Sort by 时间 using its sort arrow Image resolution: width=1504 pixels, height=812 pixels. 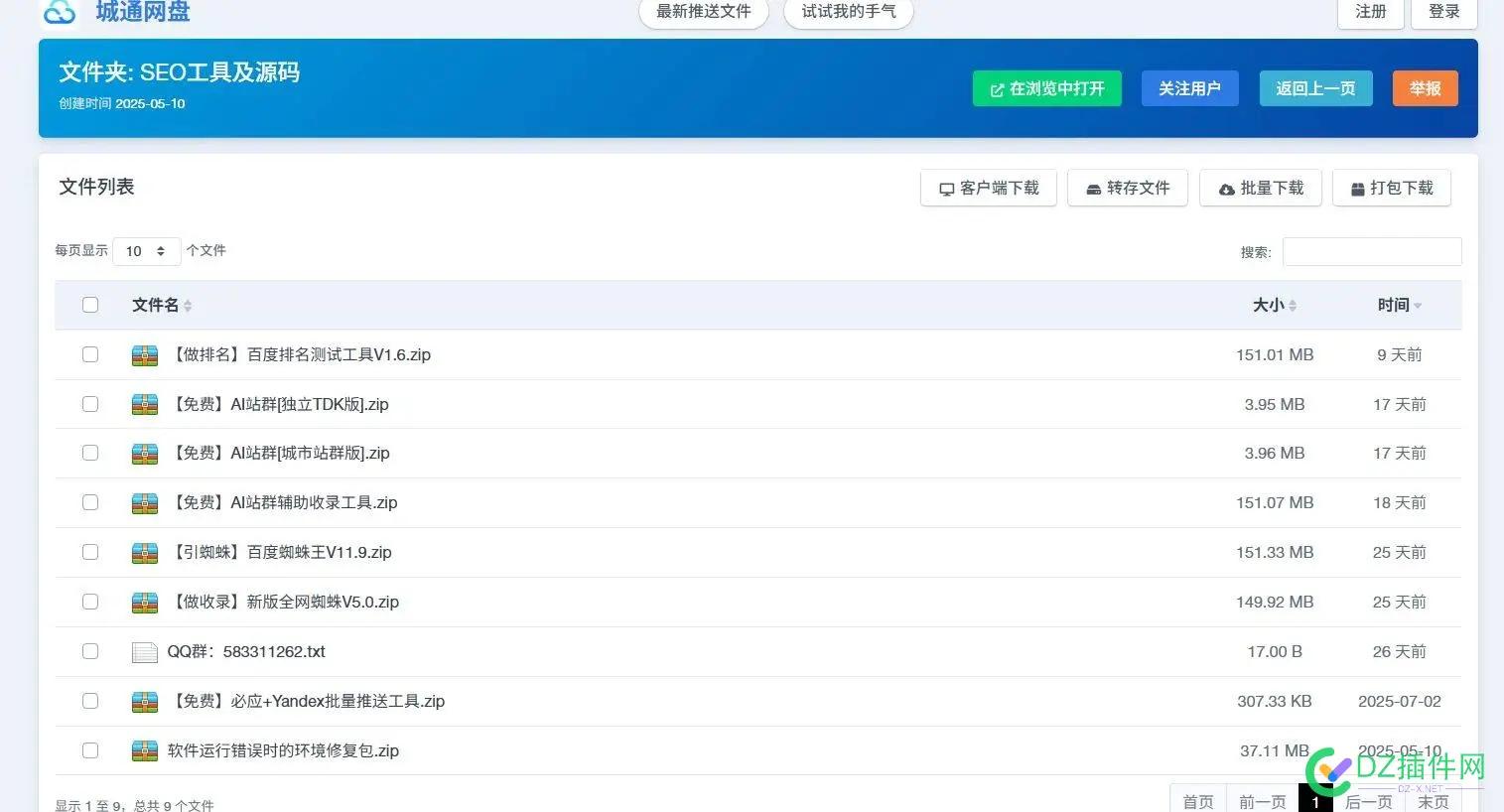1418,306
